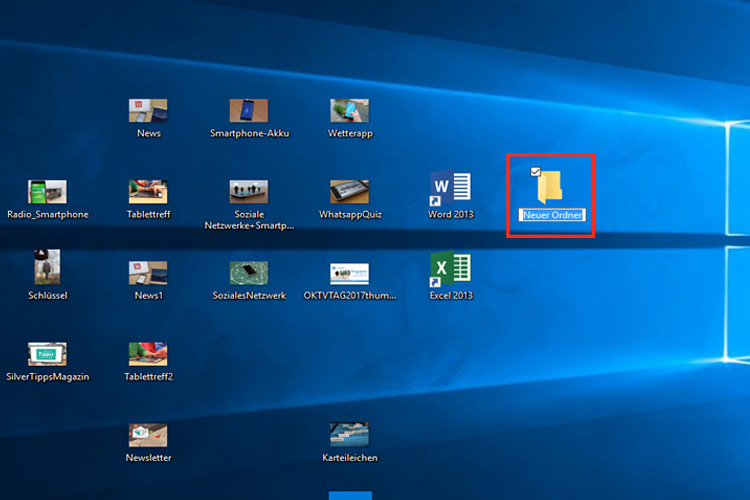Select the OKTVTAG2017thum... image icon
The image size is (750, 500).
[350, 273]
